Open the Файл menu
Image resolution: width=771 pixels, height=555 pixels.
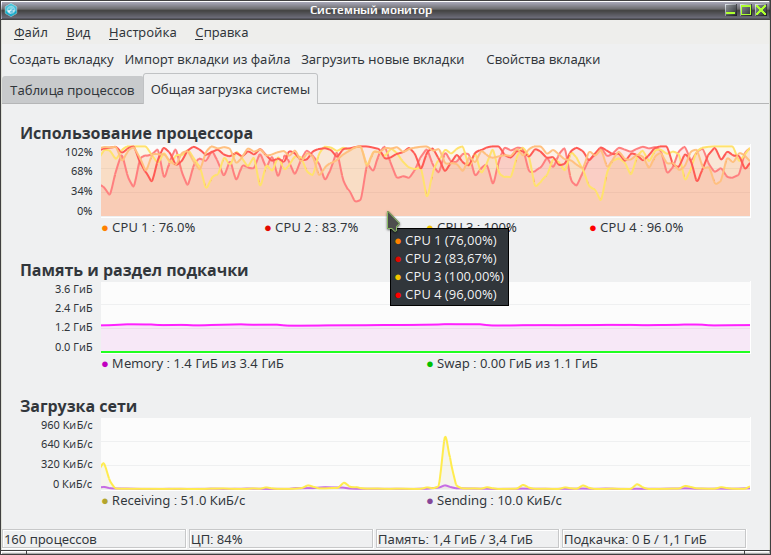click(30, 33)
